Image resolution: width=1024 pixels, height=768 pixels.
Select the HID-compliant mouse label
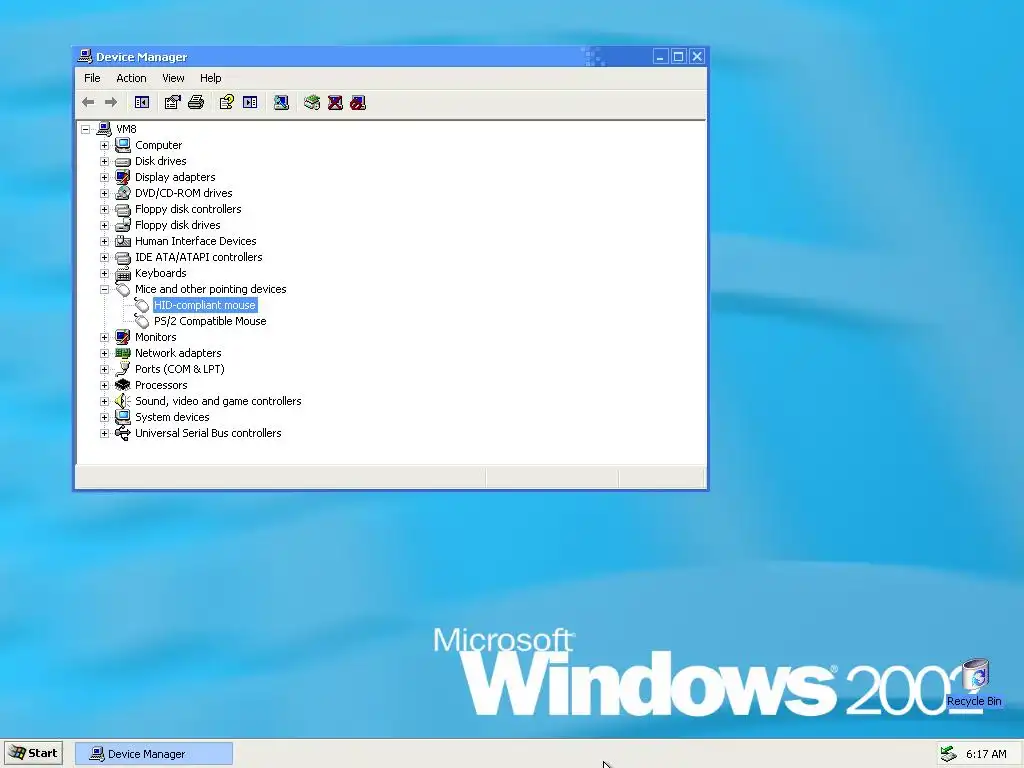click(x=204, y=305)
